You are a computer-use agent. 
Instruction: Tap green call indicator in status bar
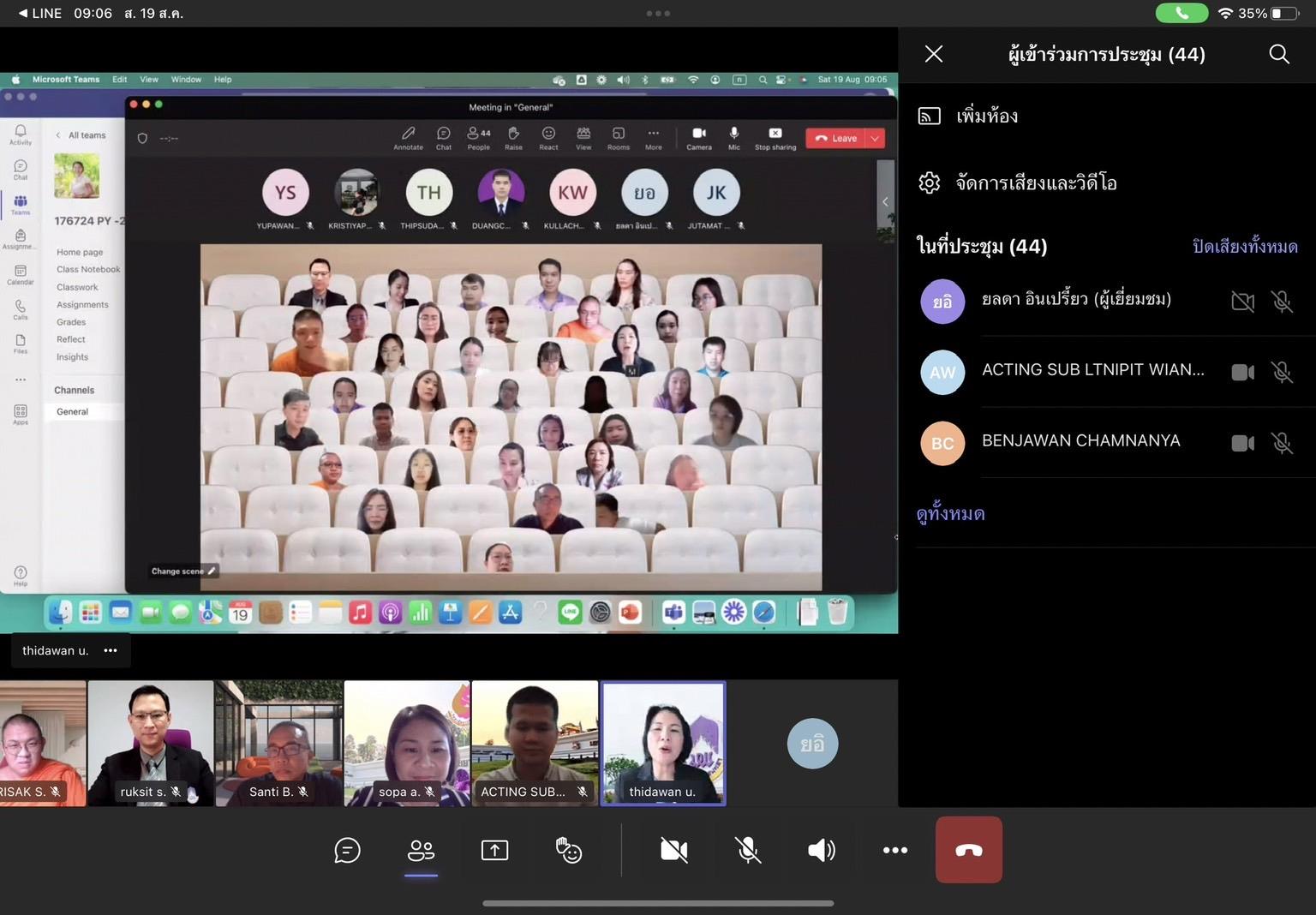[x=1181, y=13]
